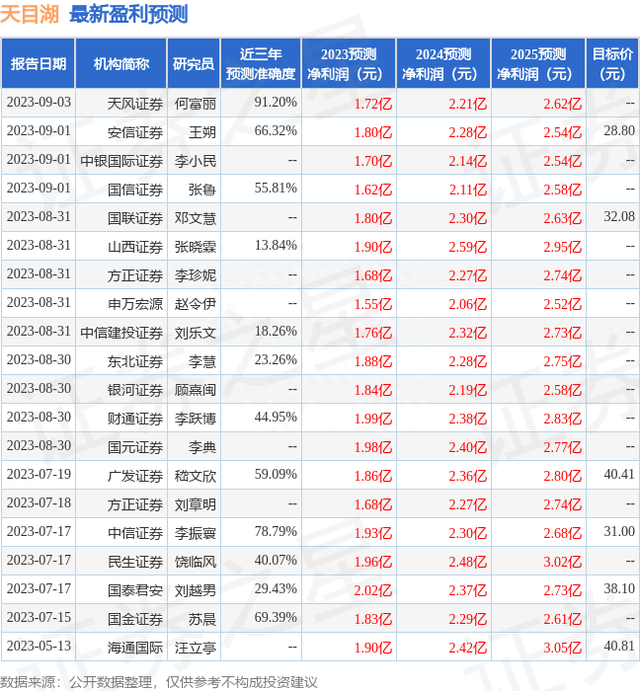This screenshot has width=640, height=691.
Task: Click the 2.95亿 2025 forecast value
Action: click(562, 247)
